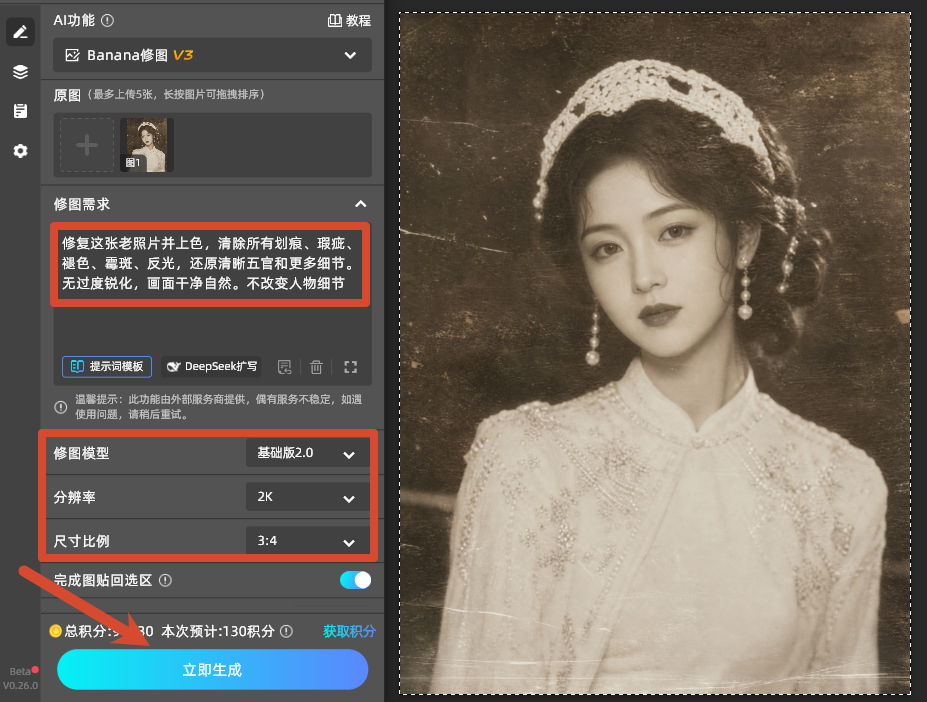Image resolution: width=927 pixels, height=702 pixels.
Task: Click the 原图 section label text
Action: click(67, 95)
